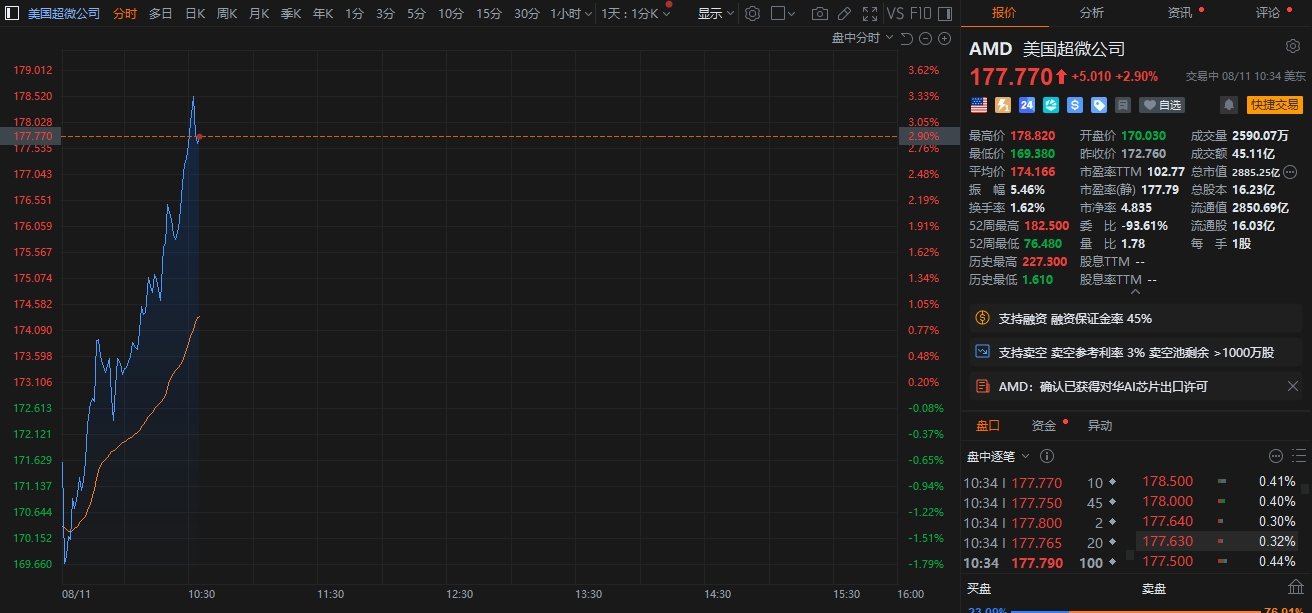This screenshot has height=613, width=1312.
Task: Select the 季K quarterly chart tab
Action: pyautogui.click(x=291, y=14)
